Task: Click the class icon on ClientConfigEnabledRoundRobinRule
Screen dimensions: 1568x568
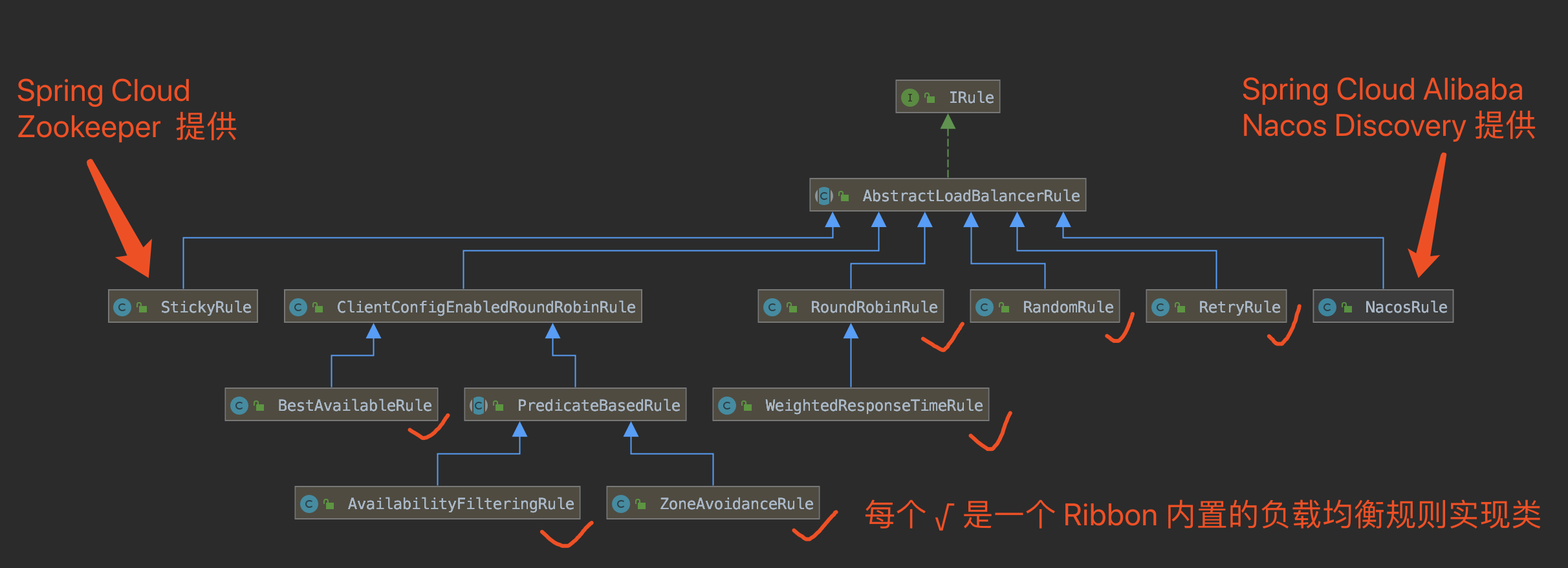Action: pyautogui.click(x=298, y=307)
